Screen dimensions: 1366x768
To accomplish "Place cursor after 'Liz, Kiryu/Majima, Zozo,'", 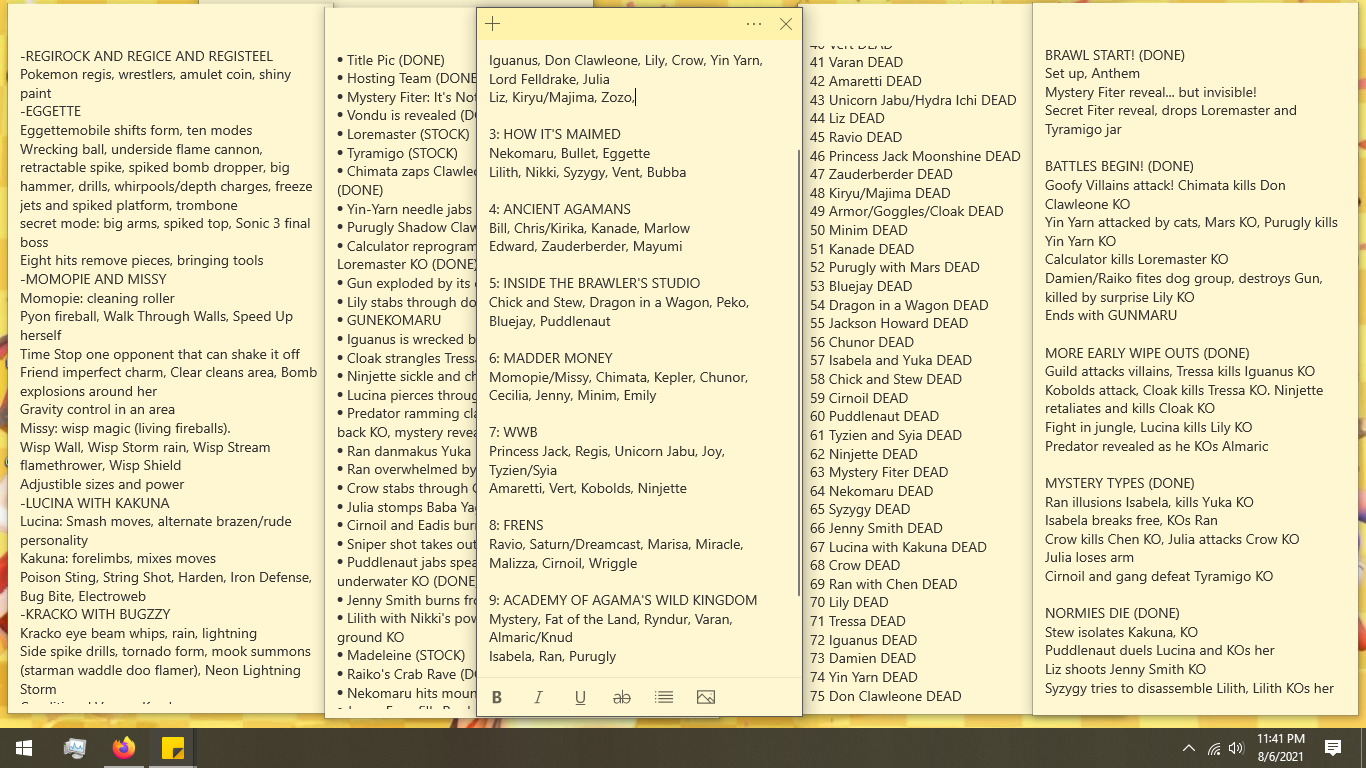I will click(x=635, y=97).
